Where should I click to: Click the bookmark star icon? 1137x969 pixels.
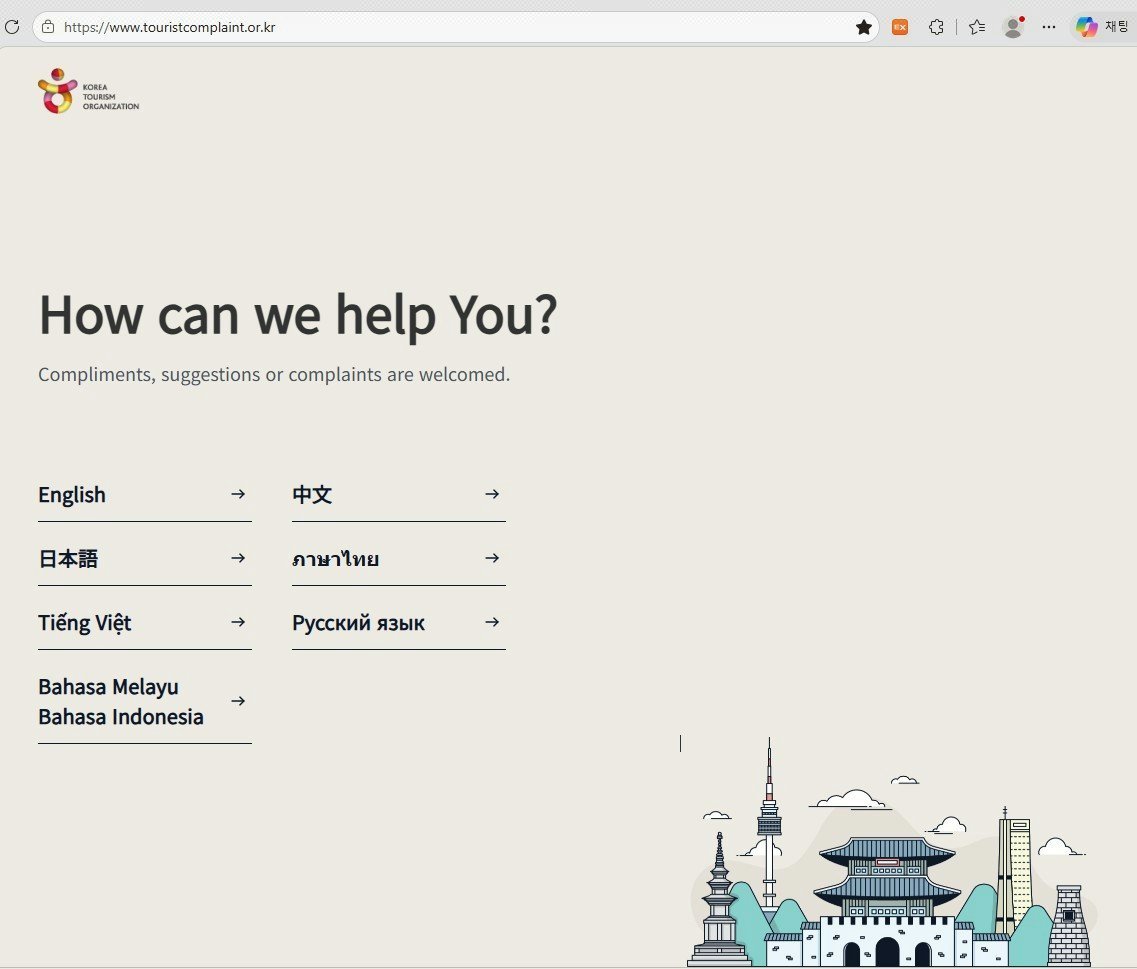pyautogui.click(x=864, y=28)
